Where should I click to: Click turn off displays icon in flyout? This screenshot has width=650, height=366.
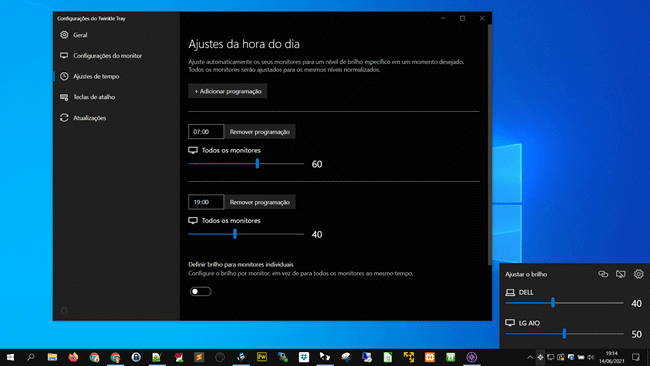621,274
